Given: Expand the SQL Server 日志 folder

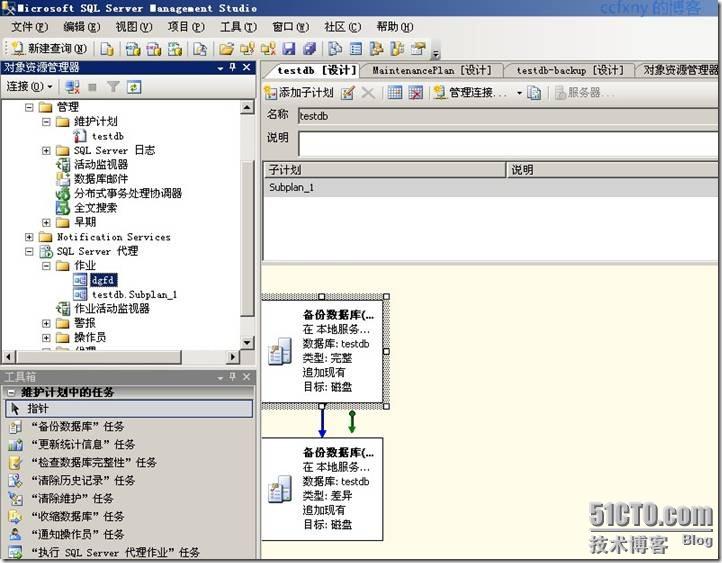Looking at the screenshot, I should coord(46,151).
